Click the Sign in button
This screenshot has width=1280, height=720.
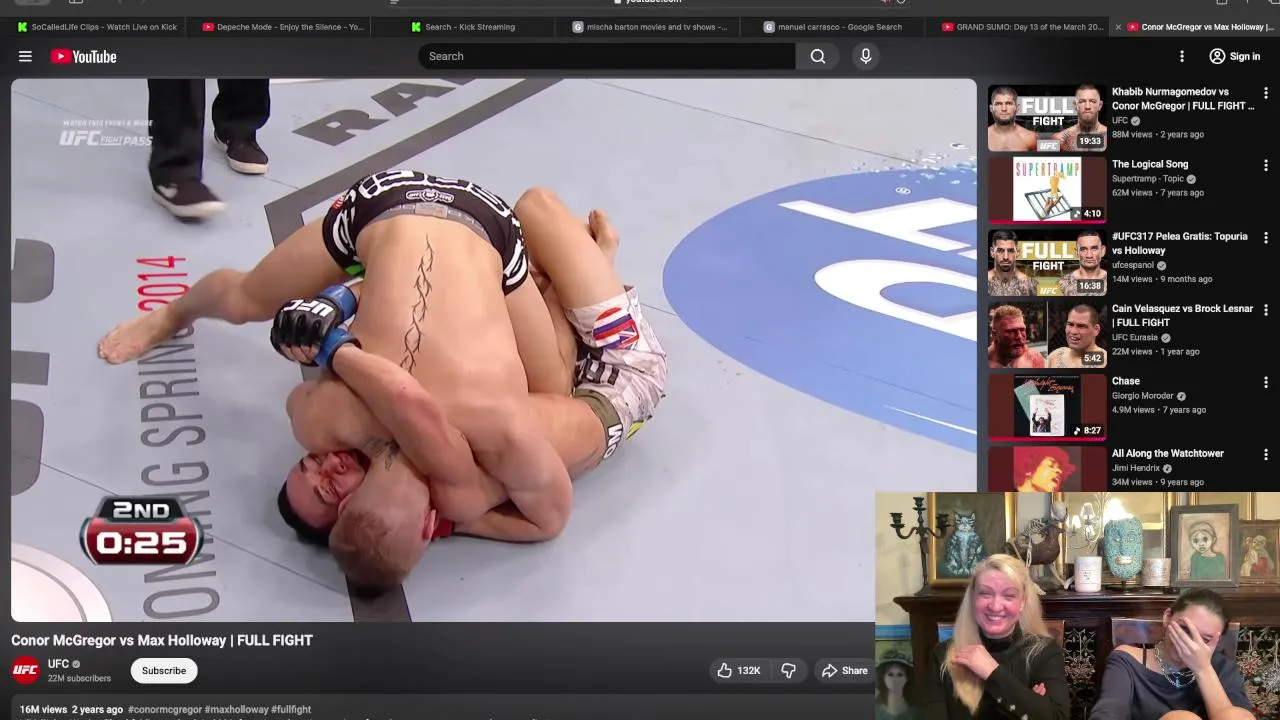(1234, 56)
